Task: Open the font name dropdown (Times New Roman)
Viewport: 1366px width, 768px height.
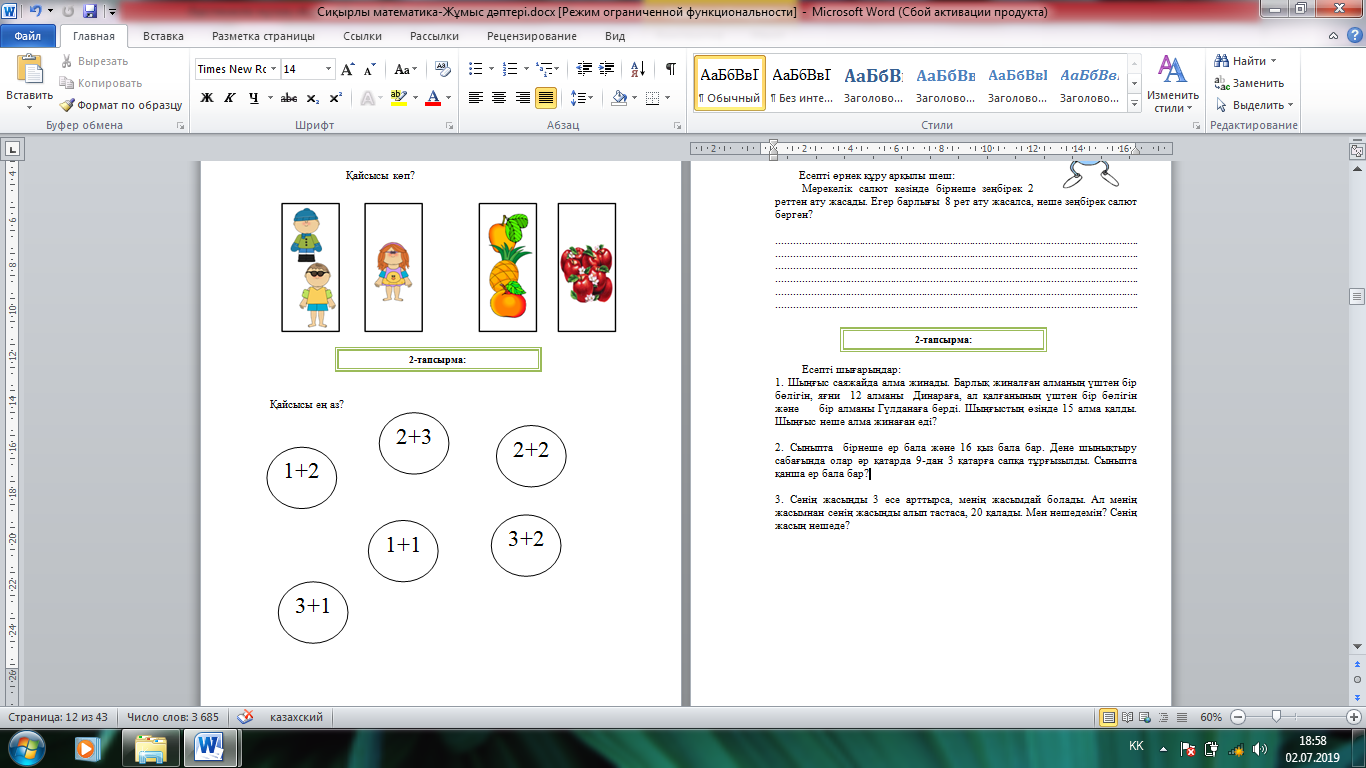Action: point(273,69)
